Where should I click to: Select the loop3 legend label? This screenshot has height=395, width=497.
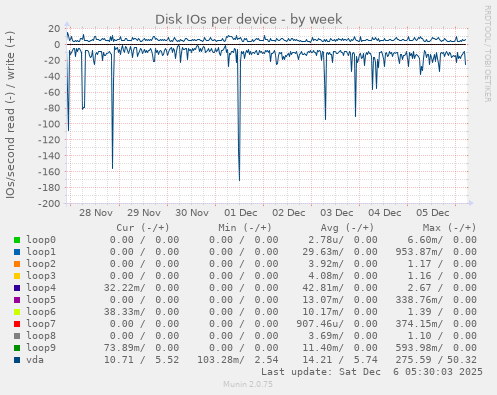click(41, 276)
